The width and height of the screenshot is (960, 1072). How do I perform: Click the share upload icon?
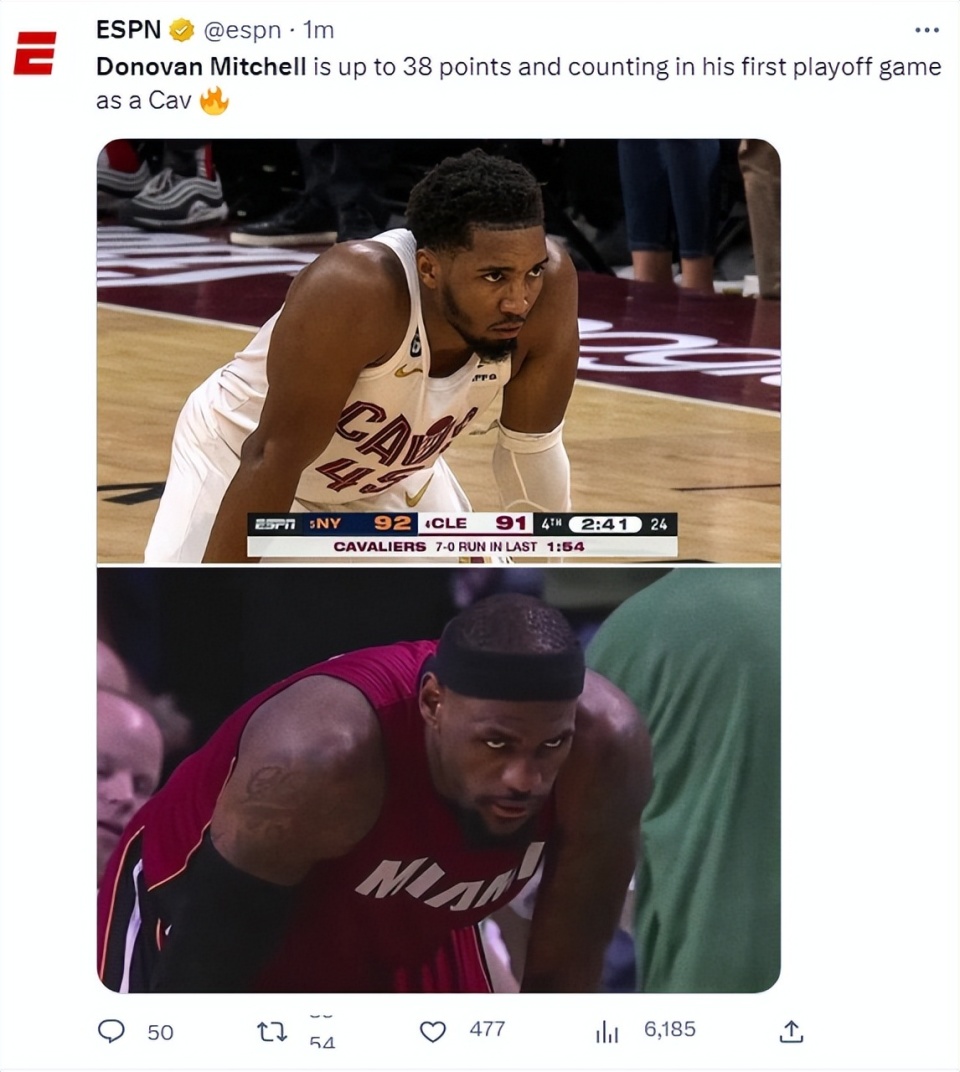click(790, 1031)
